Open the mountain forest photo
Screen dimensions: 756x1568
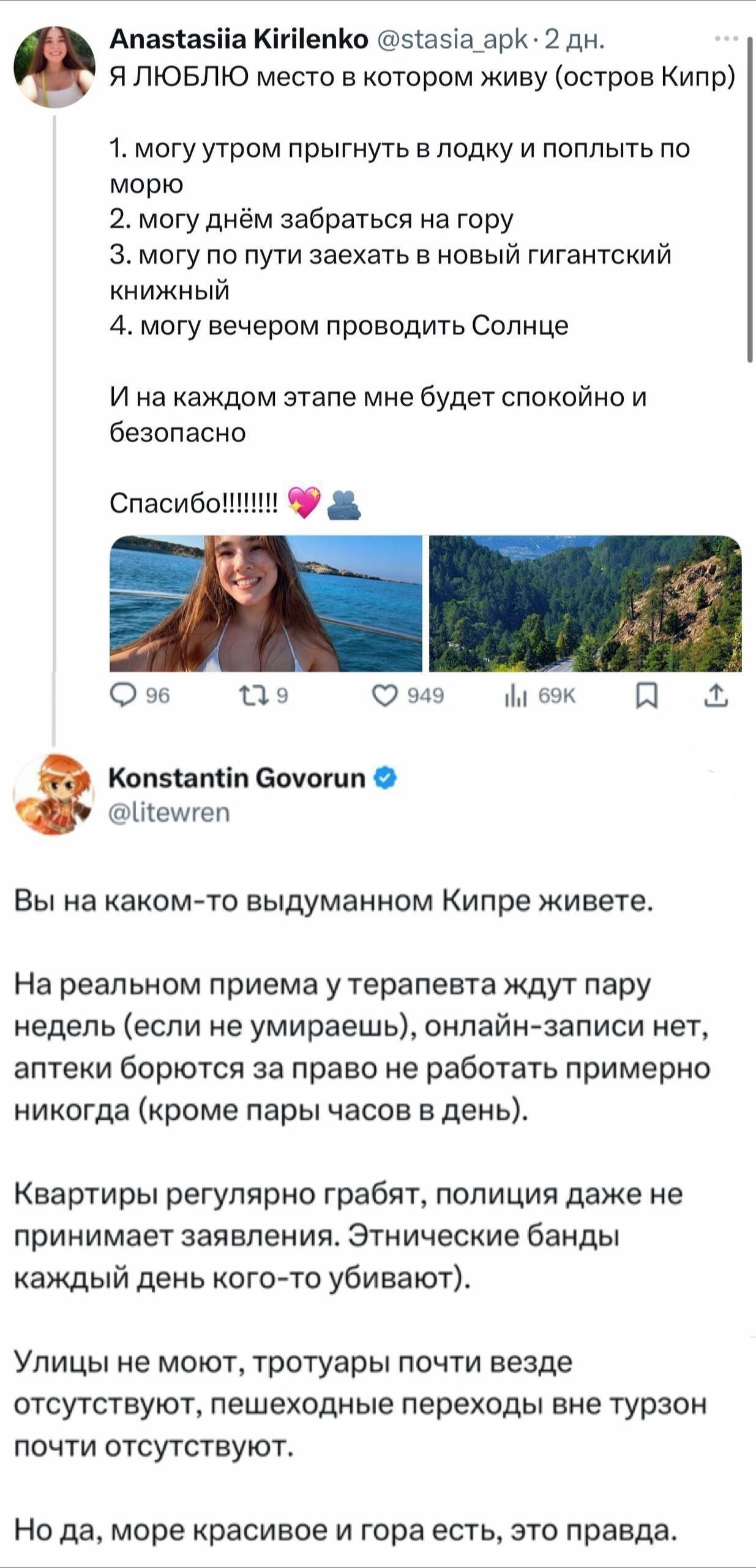coord(585,603)
